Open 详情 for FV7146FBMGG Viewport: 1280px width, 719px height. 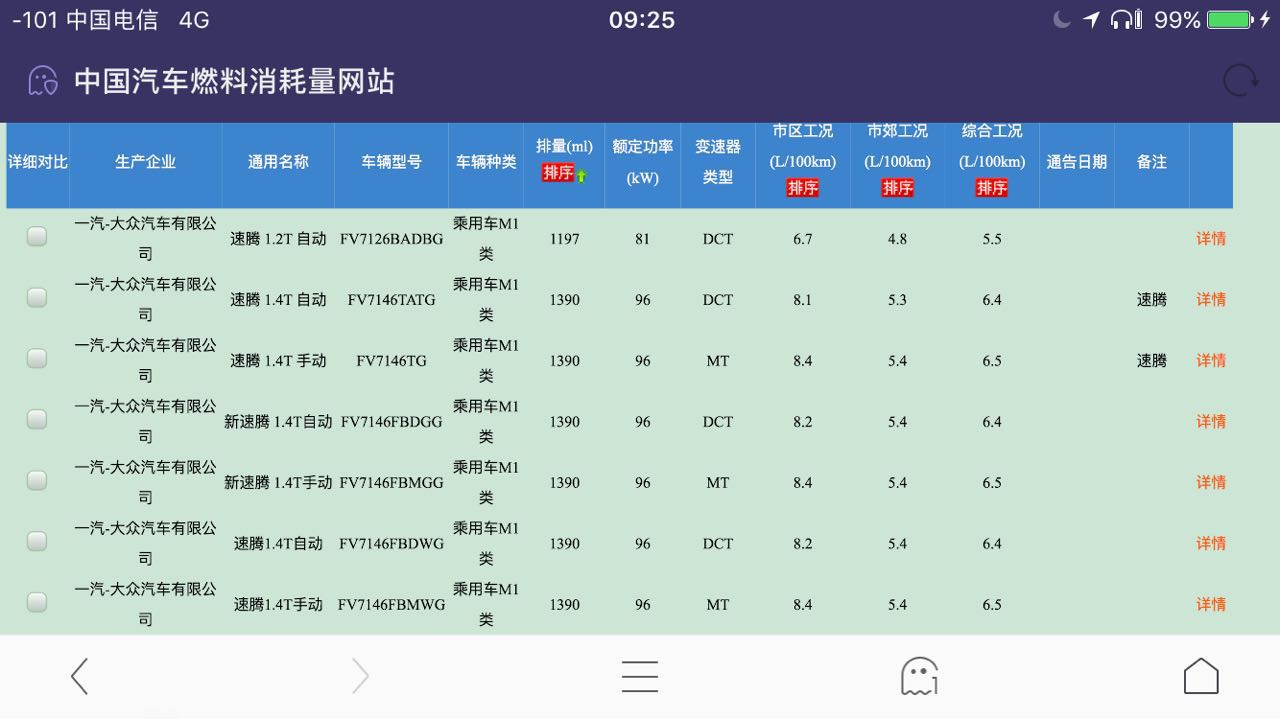point(1211,483)
